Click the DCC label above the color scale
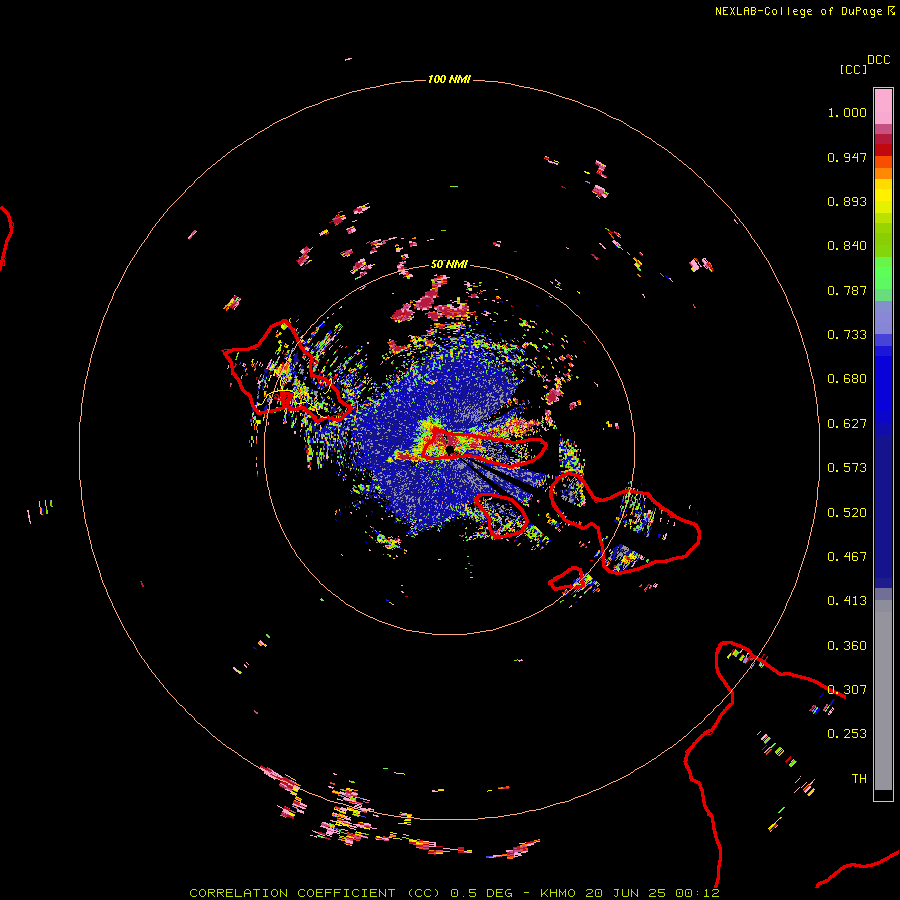900x900 pixels. pos(879,60)
